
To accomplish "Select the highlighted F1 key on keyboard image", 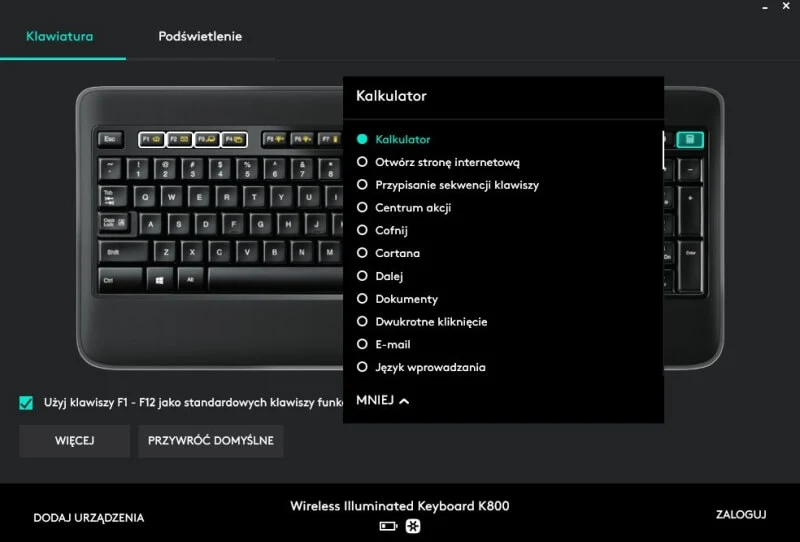I will click(x=152, y=139).
